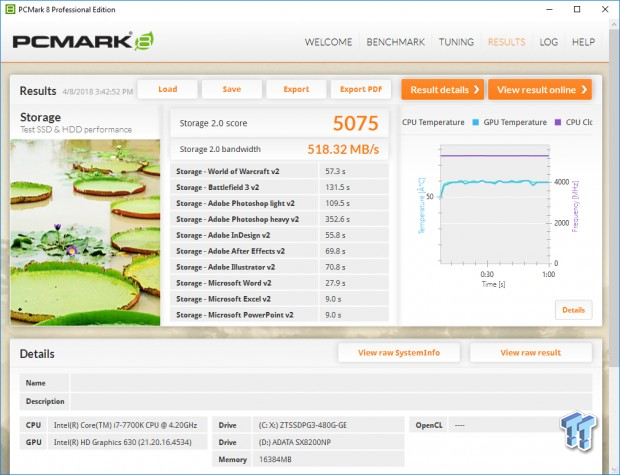Viewport: 620px width, 475px height.
Task: Show chart Details
Action: point(573,310)
